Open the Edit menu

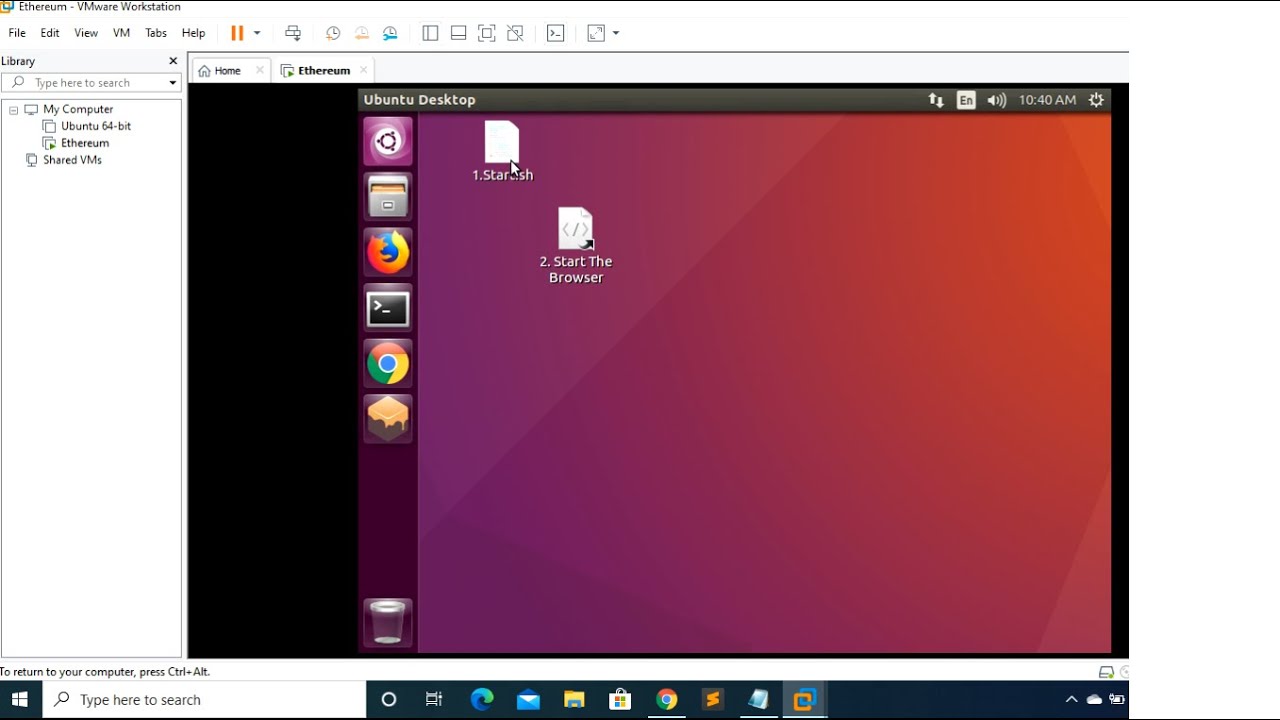coord(50,33)
